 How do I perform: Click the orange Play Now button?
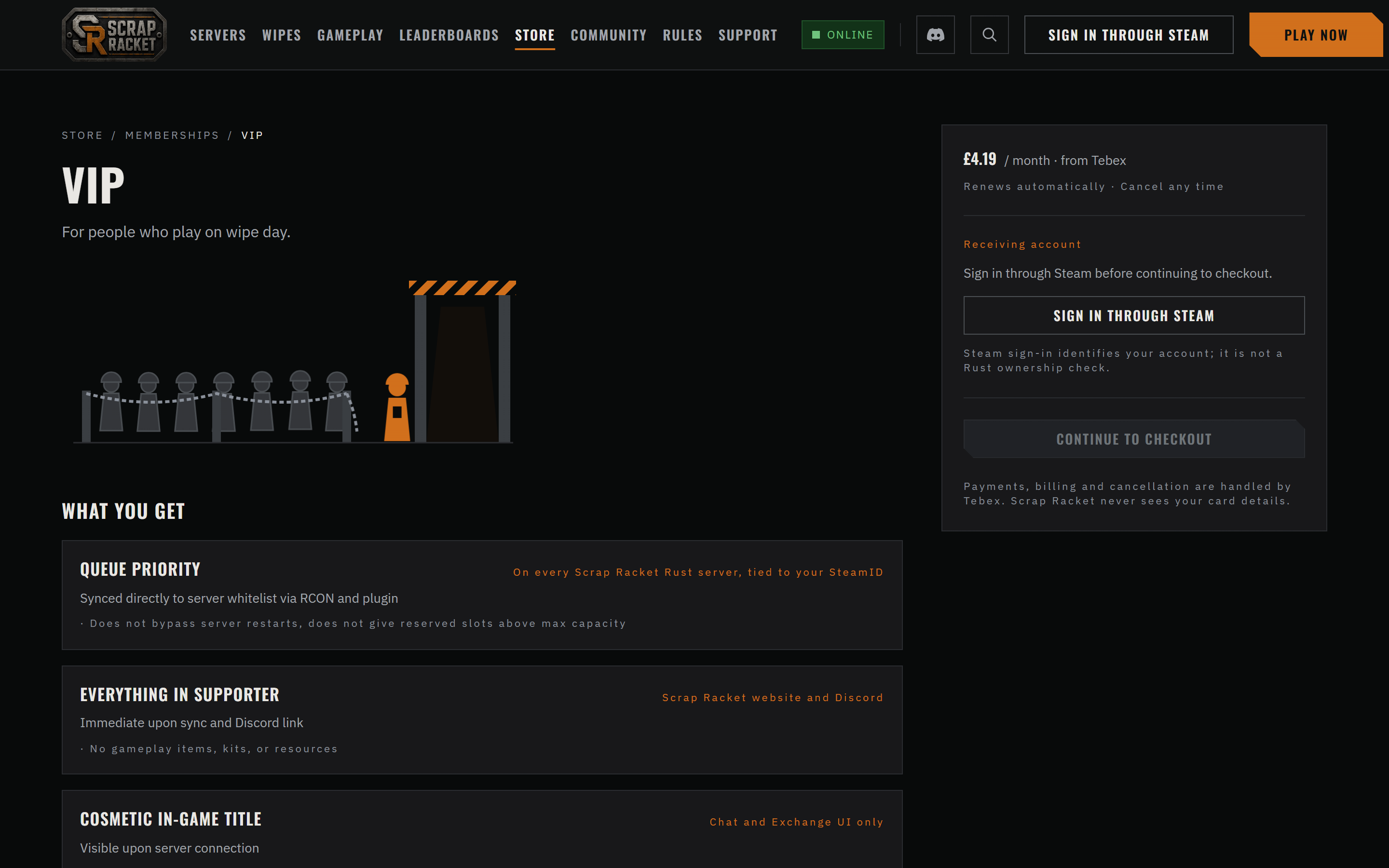tap(1316, 35)
